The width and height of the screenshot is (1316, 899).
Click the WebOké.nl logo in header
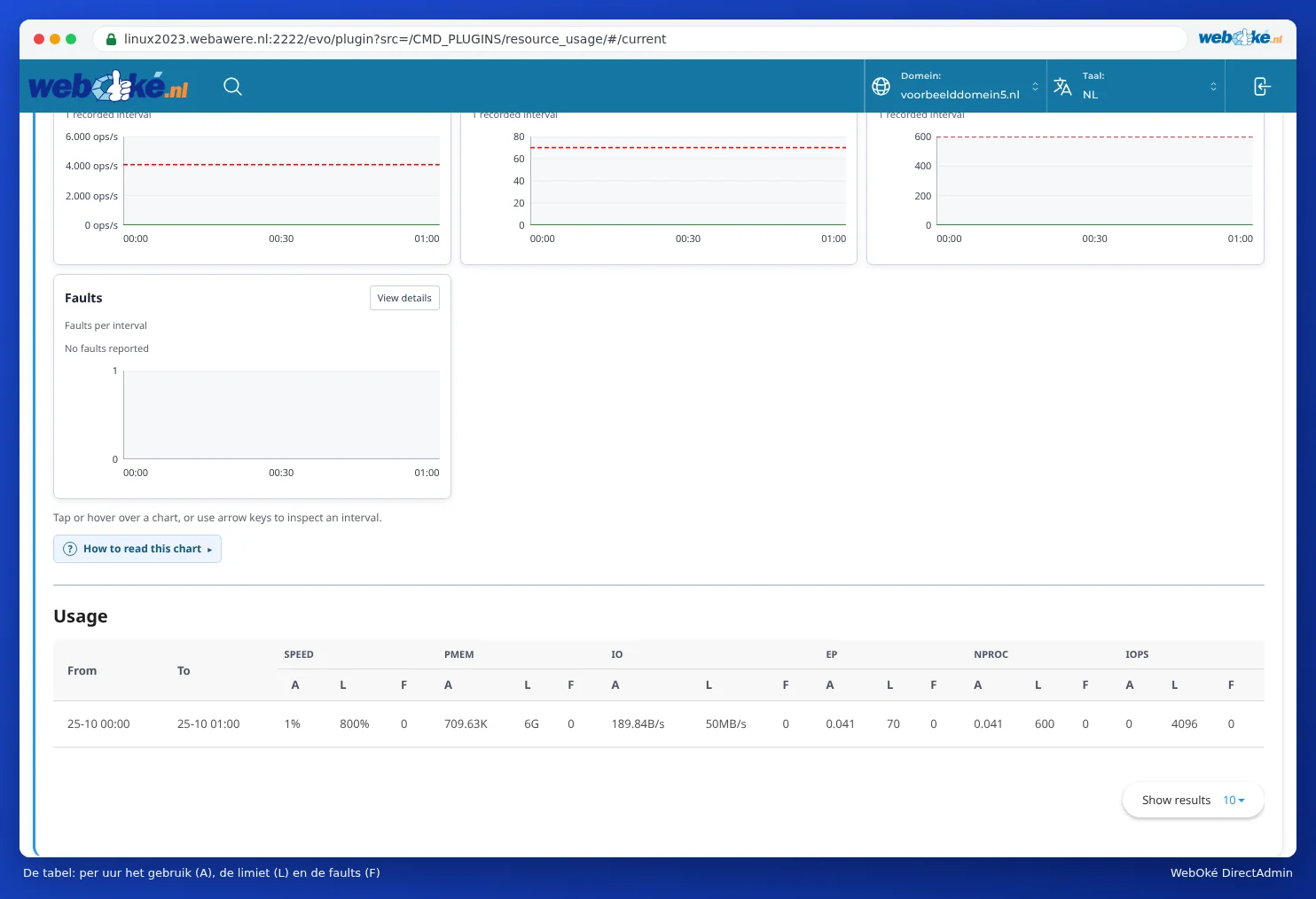point(108,86)
